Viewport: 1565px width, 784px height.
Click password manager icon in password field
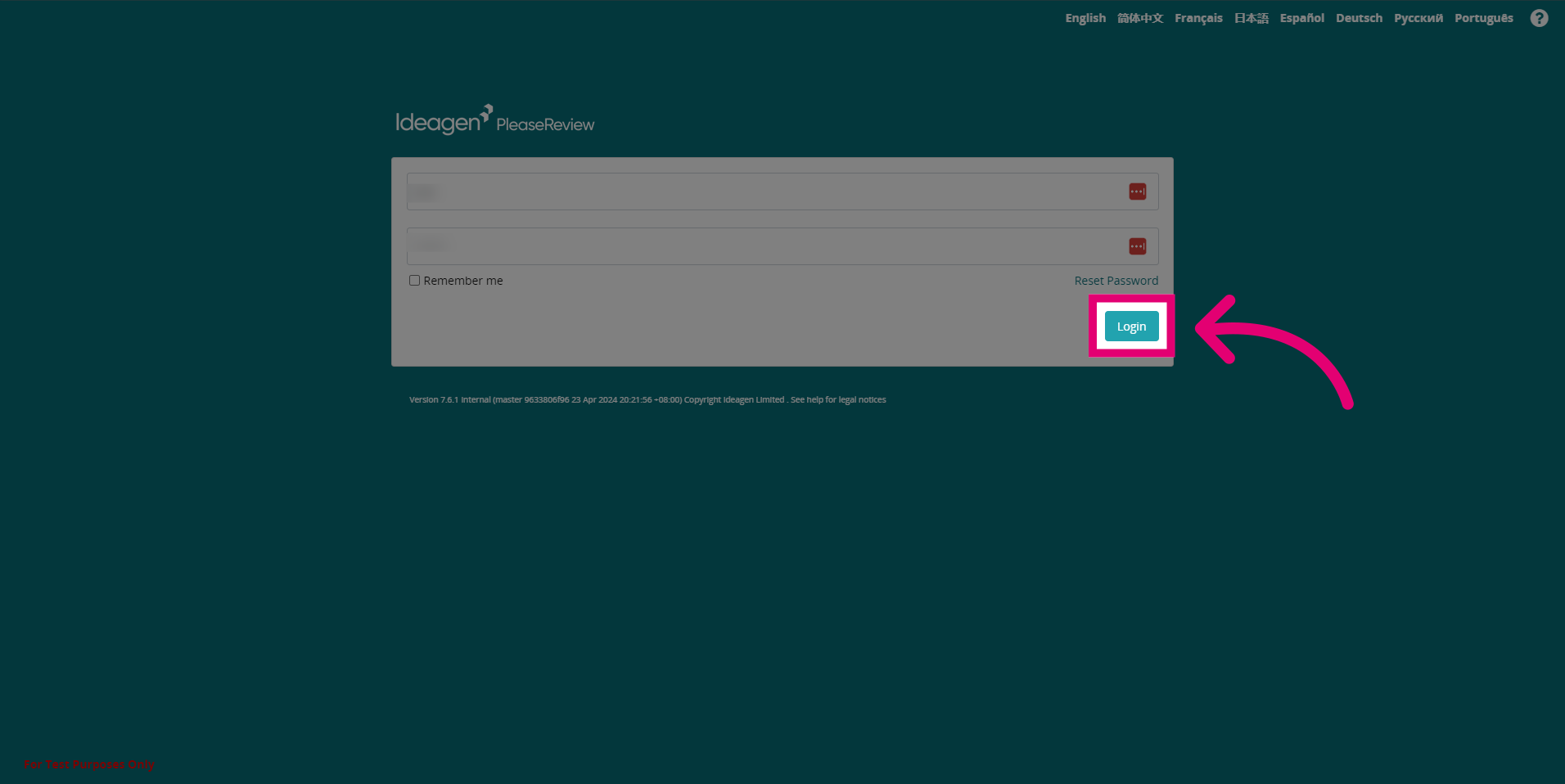[x=1137, y=246]
